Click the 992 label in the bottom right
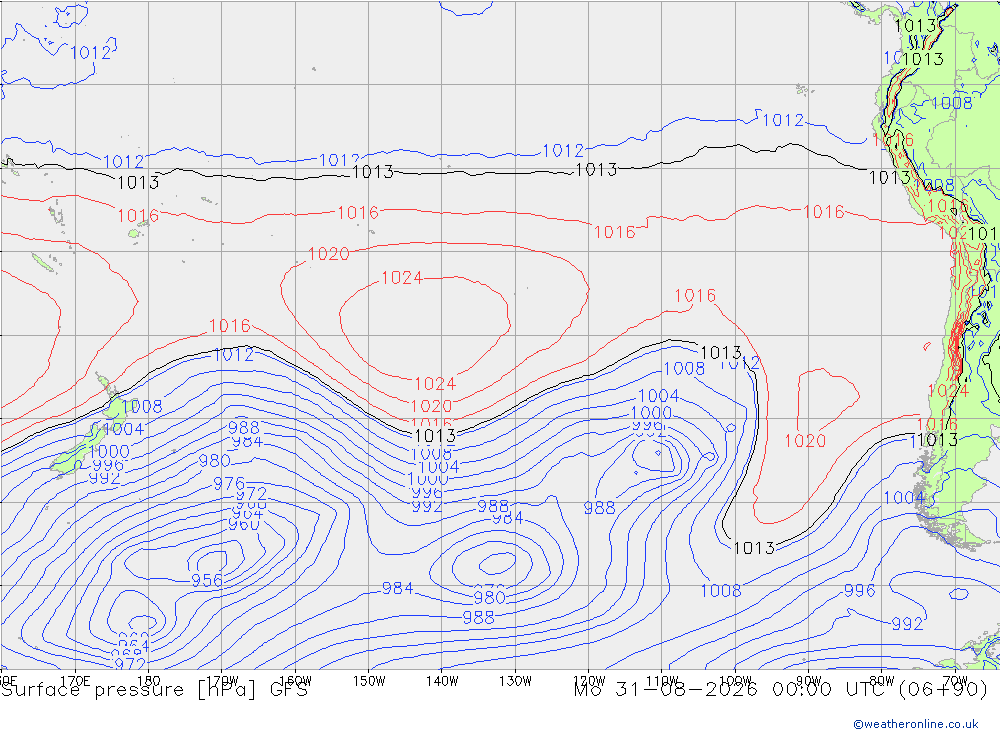 pos(907,623)
